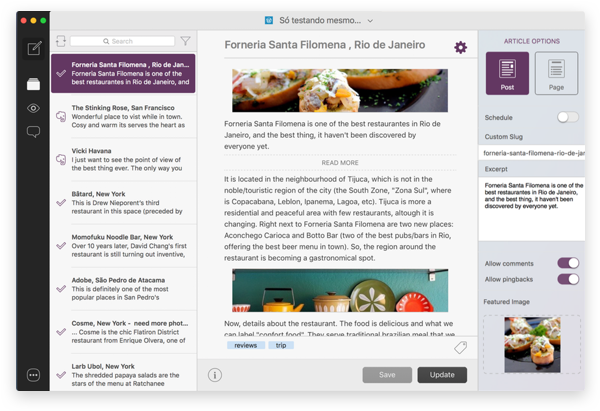Click the ARTICLE OPTIONS heading
Image resolution: width=600 pixels, height=411 pixels.
(532, 41)
